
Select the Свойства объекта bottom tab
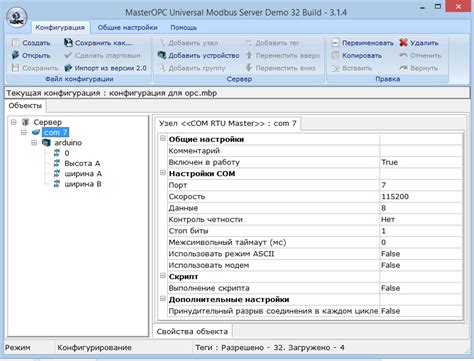click(192, 331)
